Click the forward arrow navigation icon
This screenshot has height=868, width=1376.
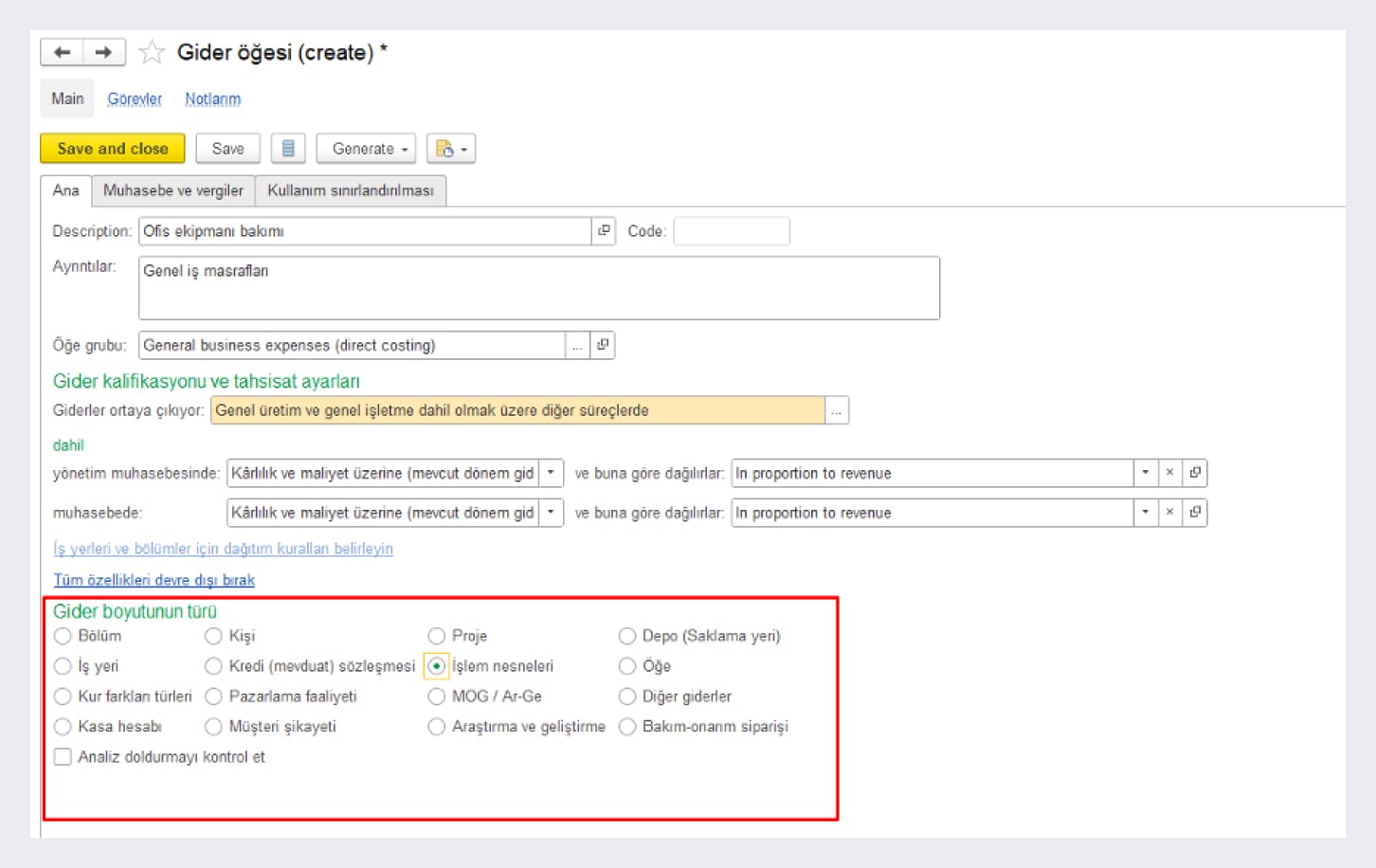coord(104,52)
